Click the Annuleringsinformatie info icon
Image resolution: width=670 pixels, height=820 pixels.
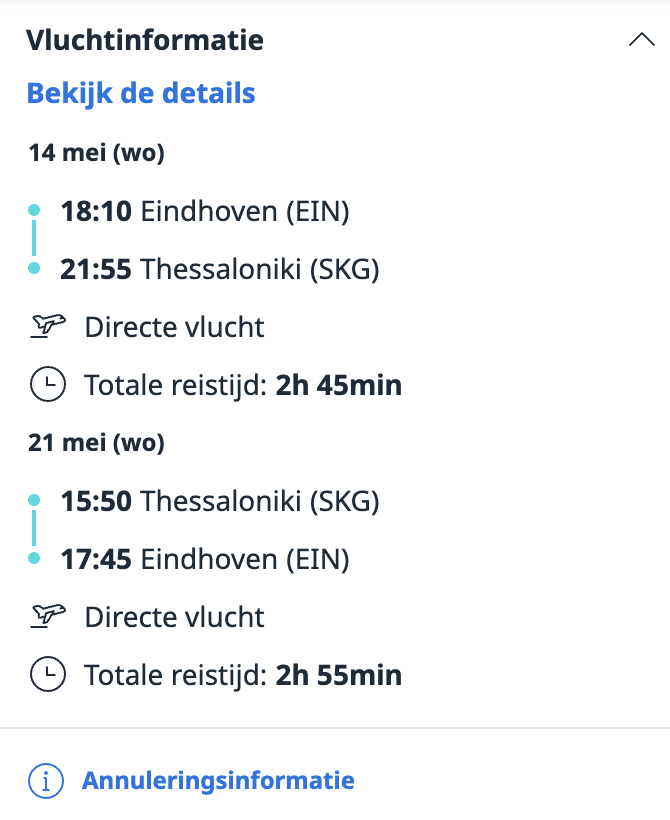46,781
